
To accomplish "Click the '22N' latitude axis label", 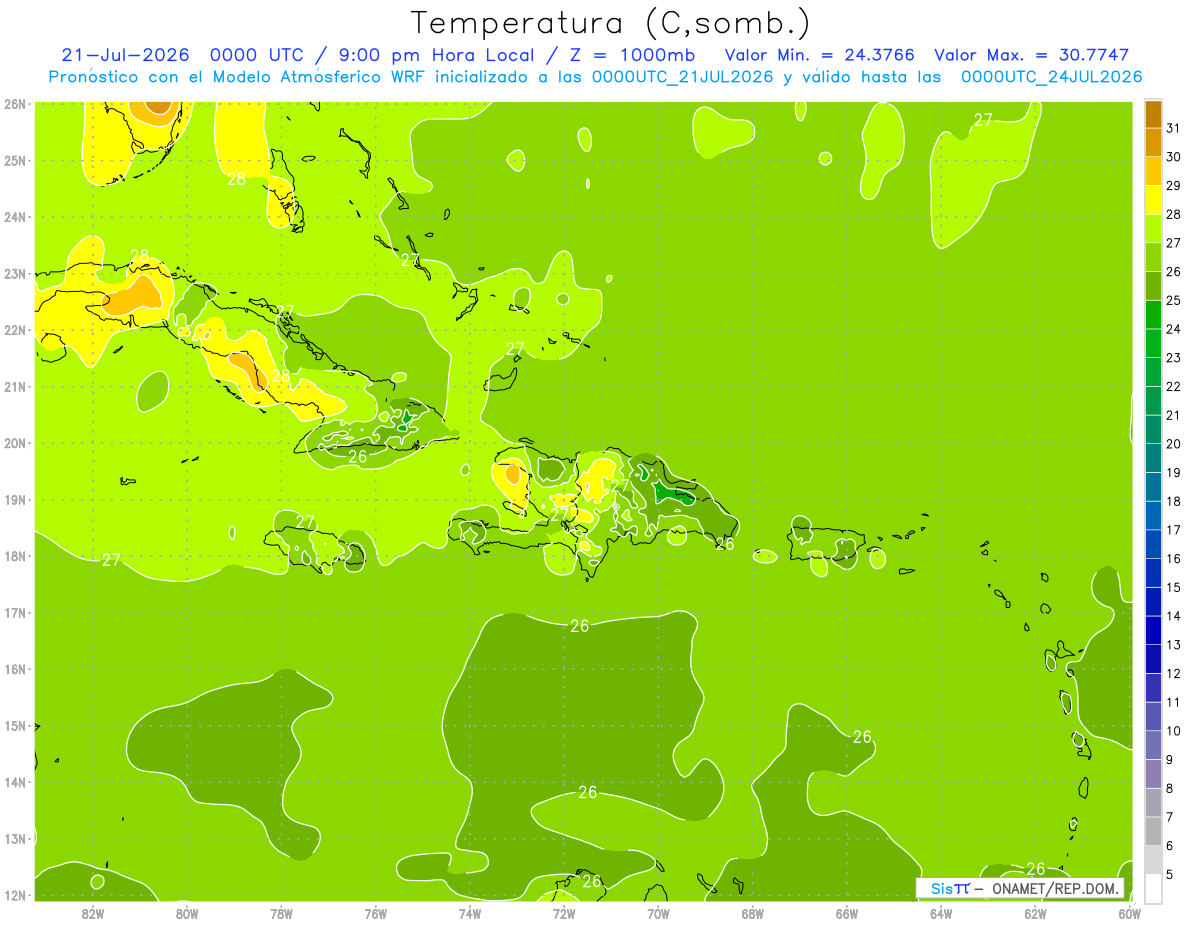I will pos(15,330).
